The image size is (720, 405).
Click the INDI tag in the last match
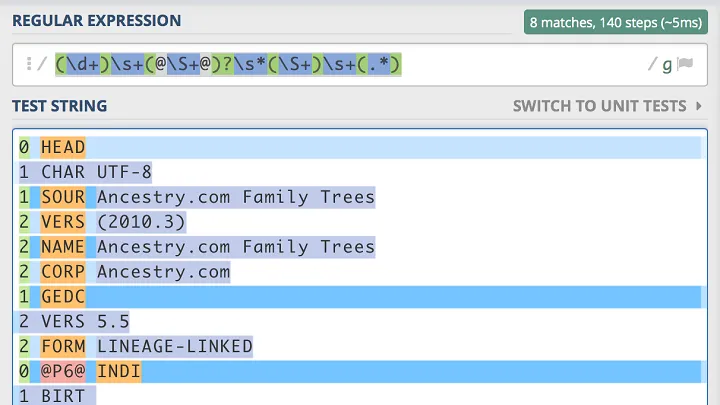coord(119,371)
